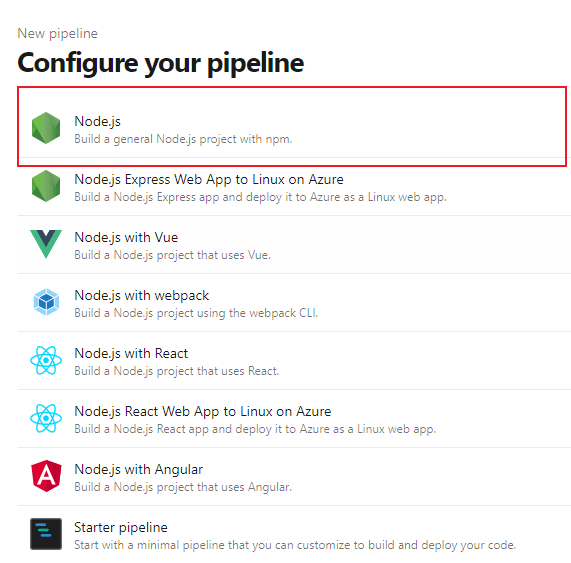Screen dimensions: 571x563
Task: Click the New pipeline breadcrumb text
Action: click(x=58, y=34)
